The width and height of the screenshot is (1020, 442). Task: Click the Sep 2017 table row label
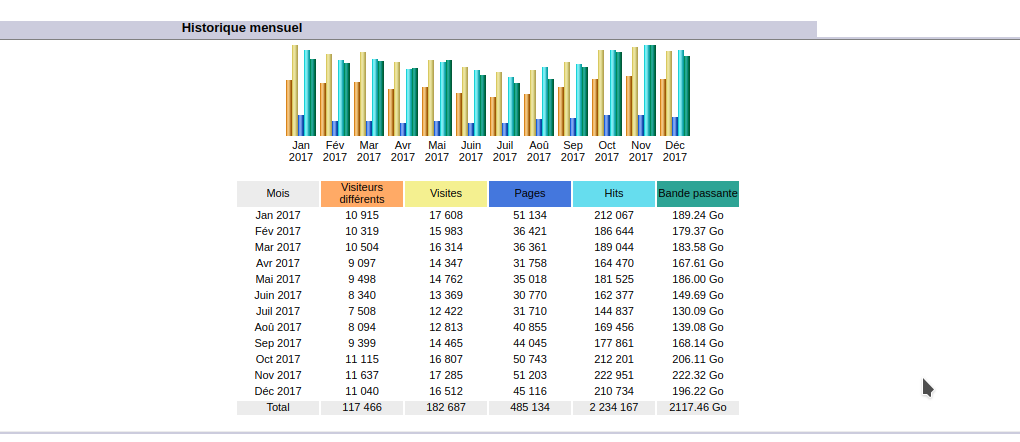pyautogui.click(x=278, y=343)
